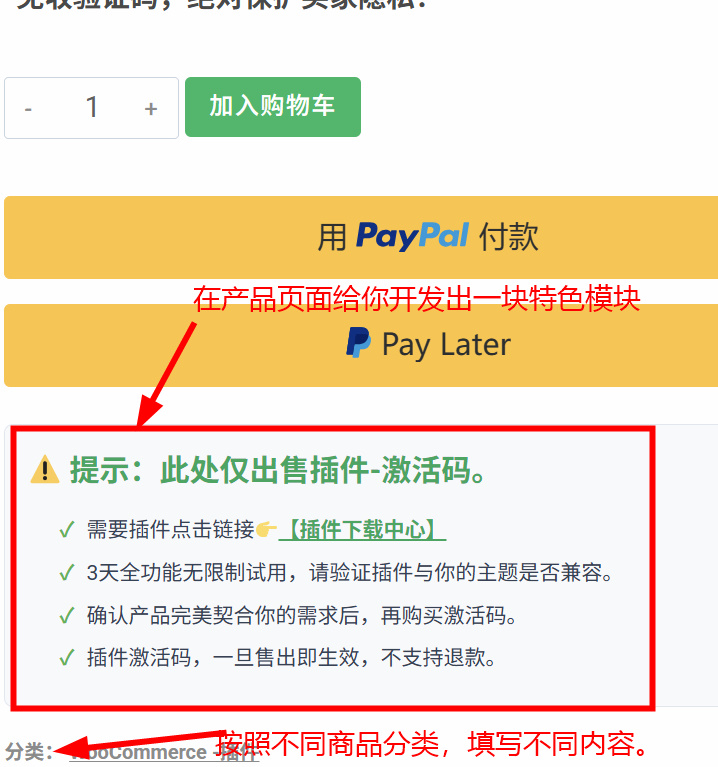Open the 插件下载中心 link
This screenshot has width=718, height=767.
(362, 530)
